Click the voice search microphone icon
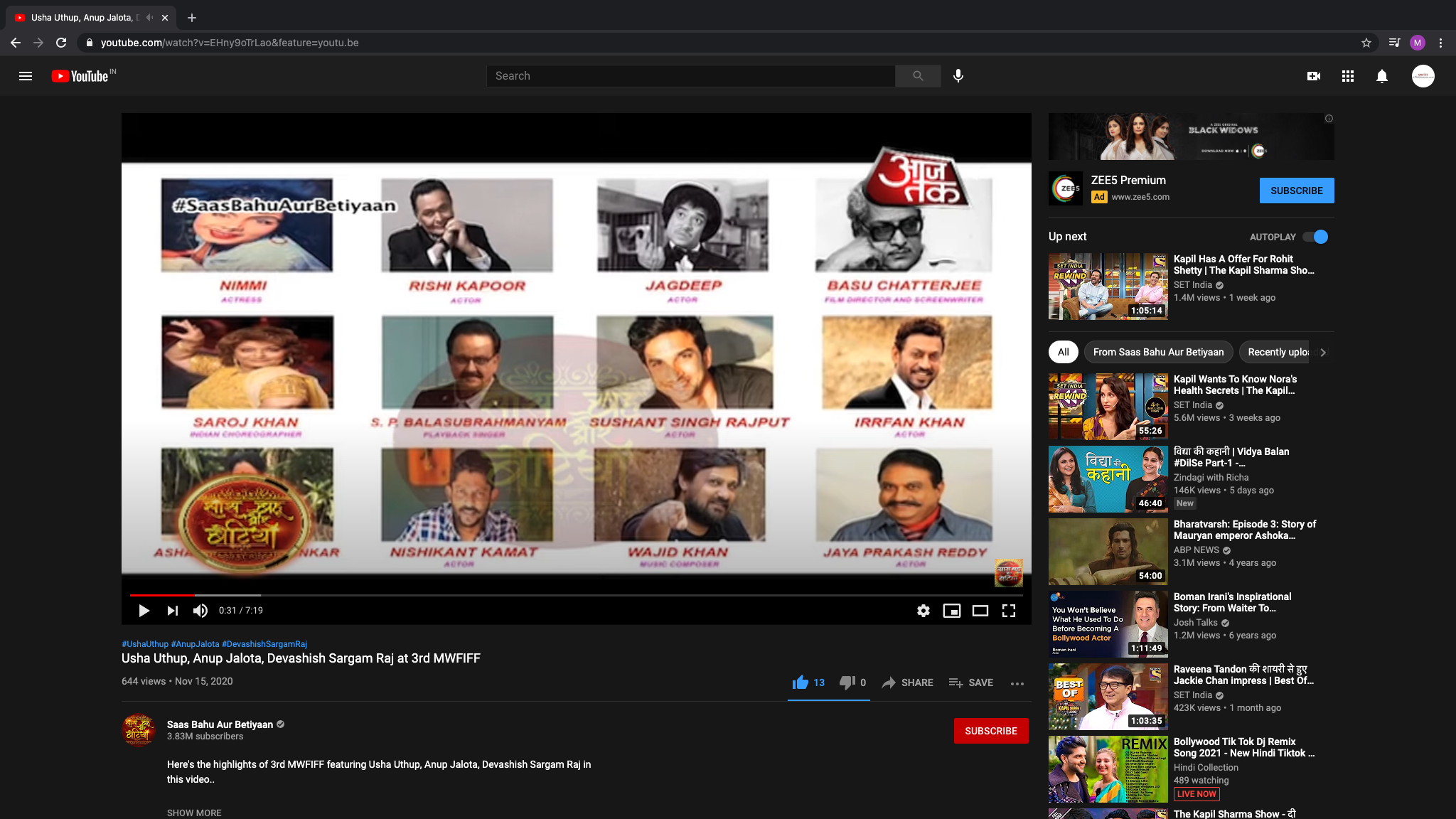The width and height of the screenshot is (1456, 819). pyautogui.click(x=958, y=76)
